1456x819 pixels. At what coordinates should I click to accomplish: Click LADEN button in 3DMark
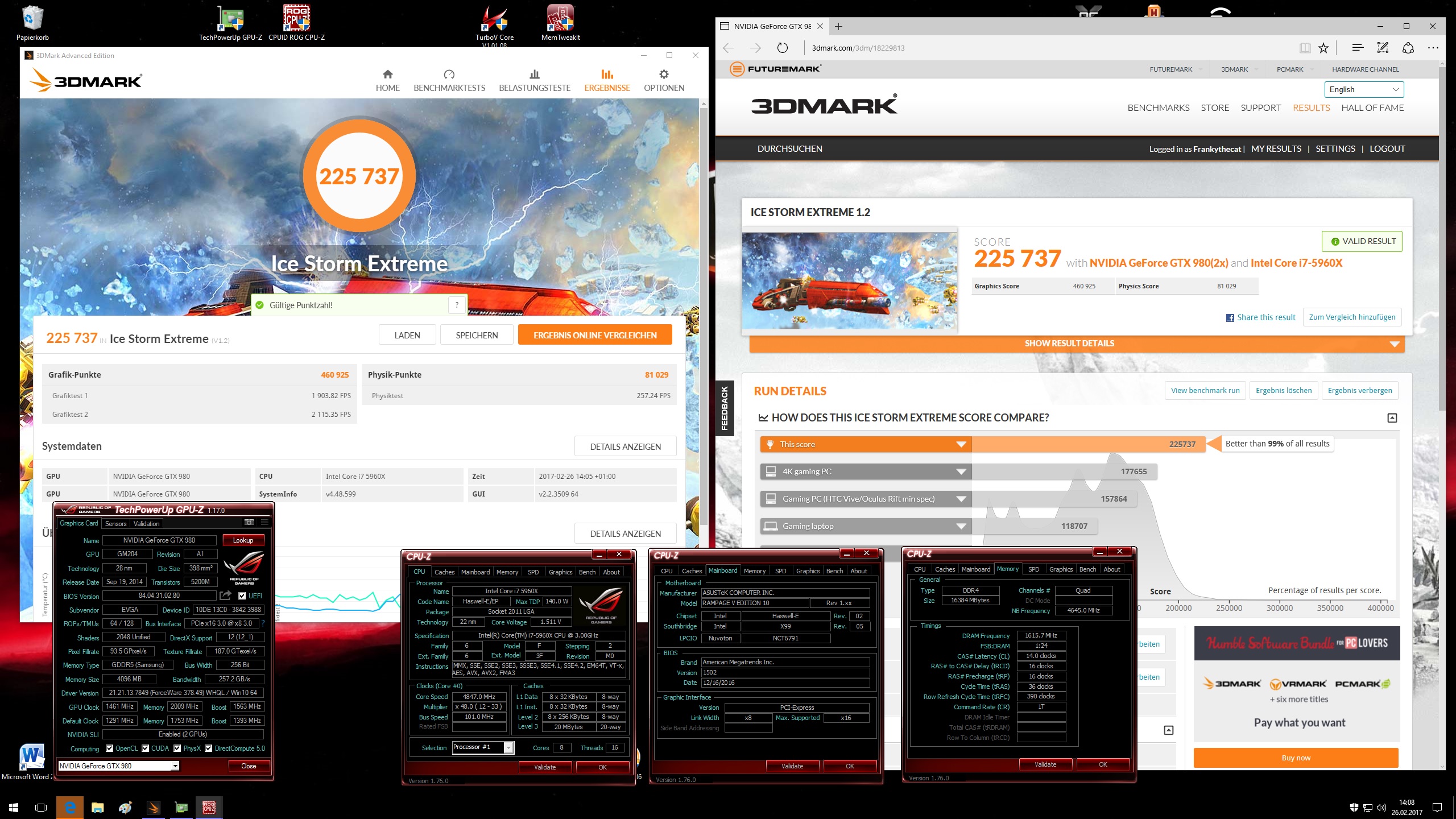tap(407, 335)
